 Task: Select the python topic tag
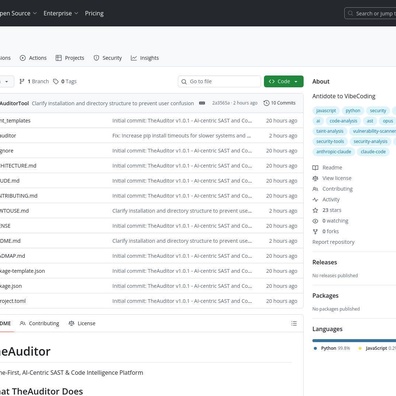(353, 110)
